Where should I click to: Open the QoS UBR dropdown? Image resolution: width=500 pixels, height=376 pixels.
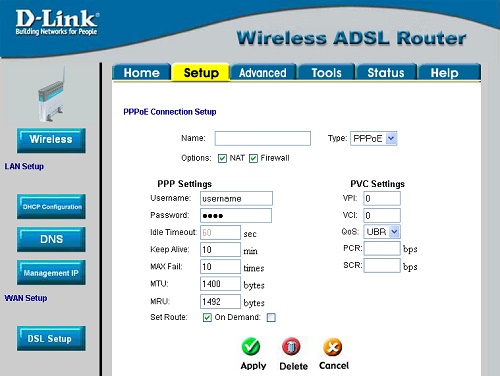click(382, 232)
